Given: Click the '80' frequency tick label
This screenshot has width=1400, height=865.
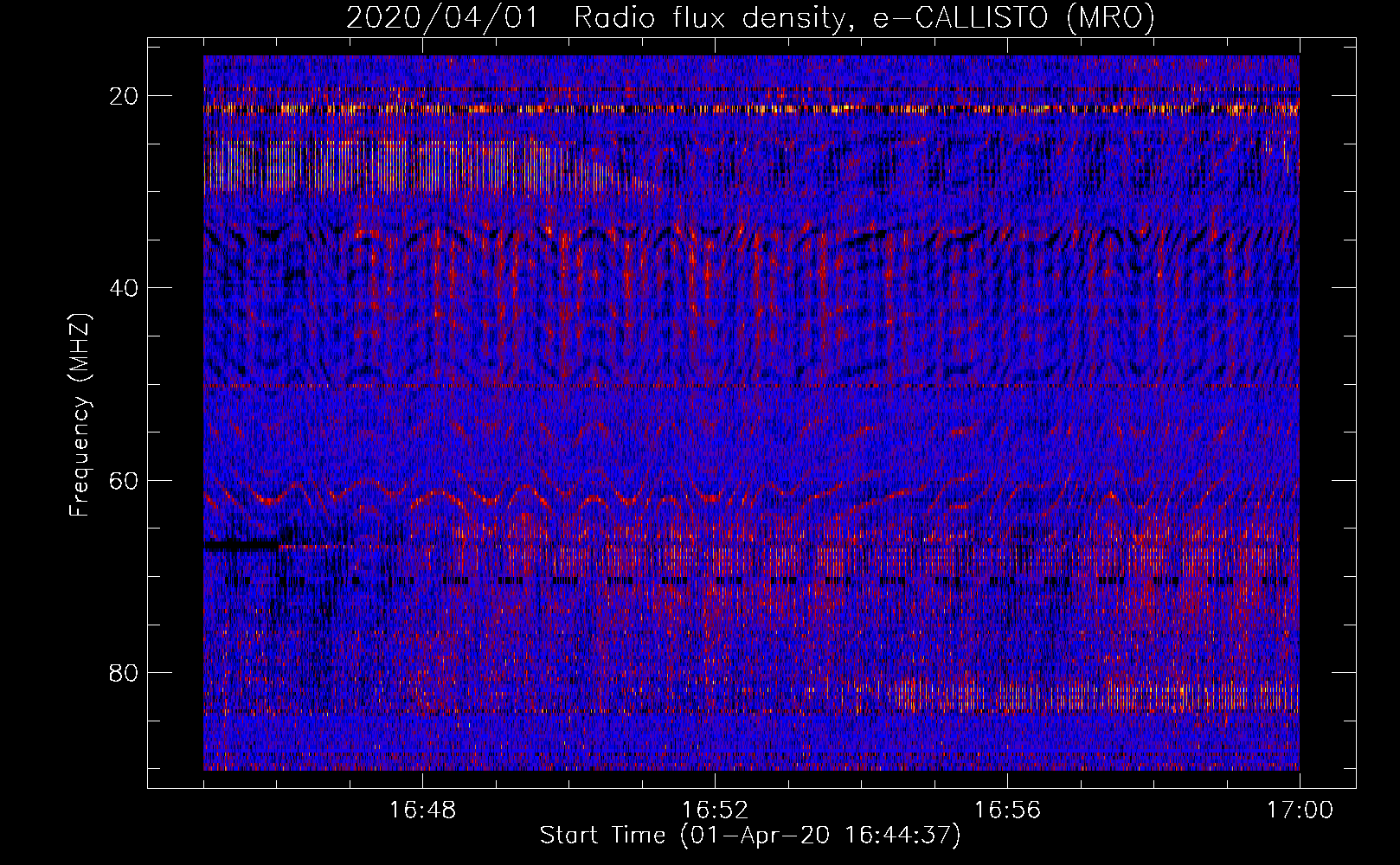Looking at the screenshot, I should click(x=125, y=672).
